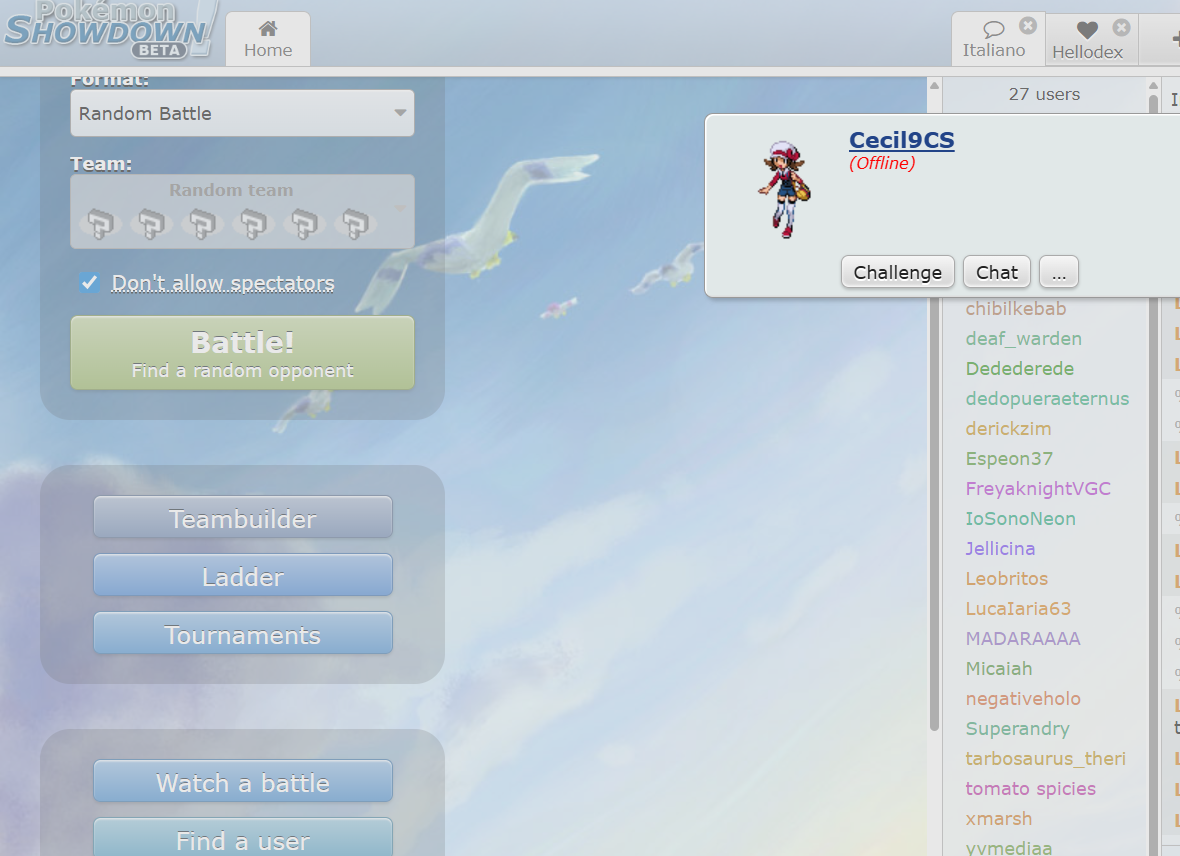The width and height of the screenshot is (1180, 856).
Task: Click main menu scrollbar up arrow
Action: coord(935,85)
